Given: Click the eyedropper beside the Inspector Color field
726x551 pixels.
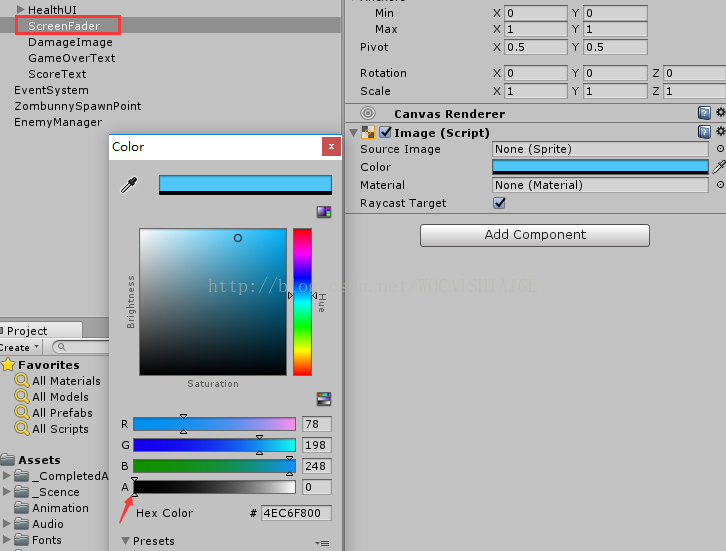Looking at the screenshot, I should [719, 167].
